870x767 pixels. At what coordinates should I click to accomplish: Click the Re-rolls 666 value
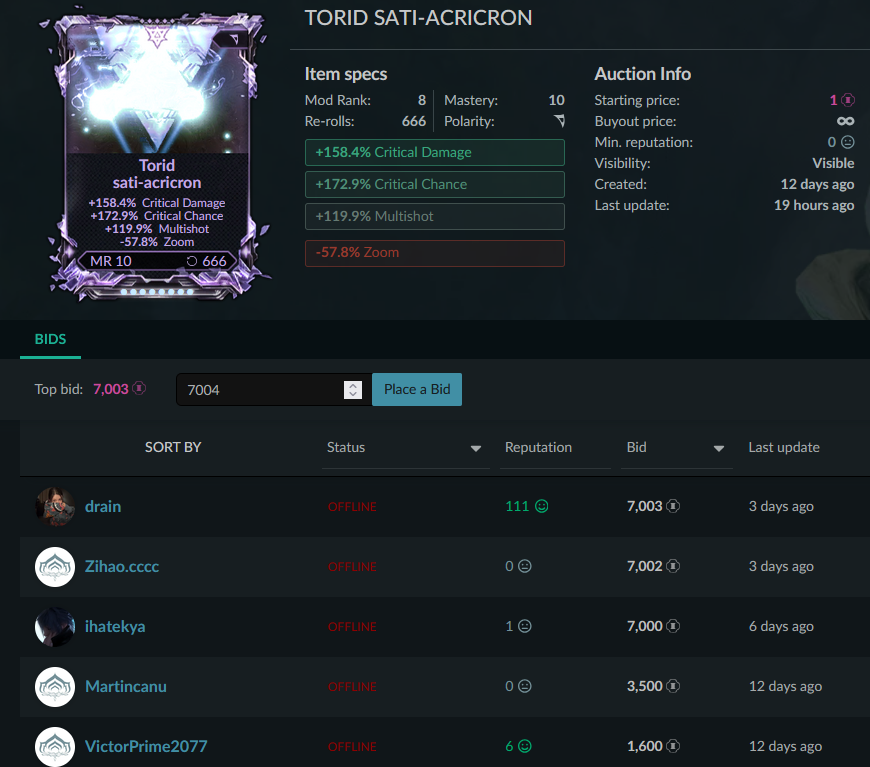tap(414, 121)
